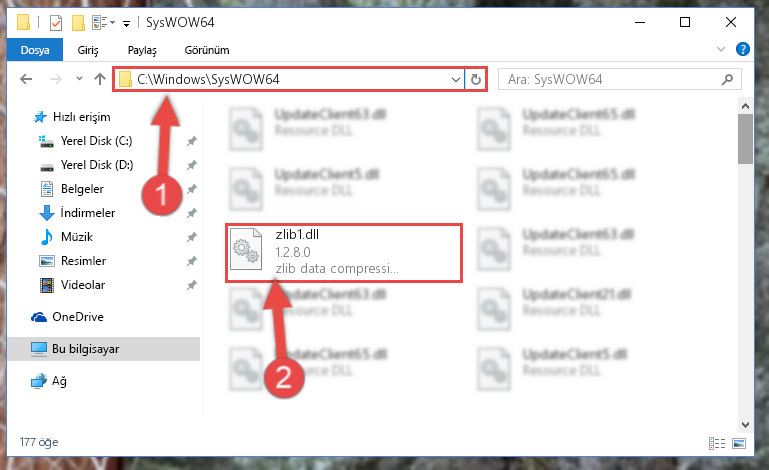The image size is (769, 470).
Task: Click the Up one level arrow
Action: coord(100,79)
